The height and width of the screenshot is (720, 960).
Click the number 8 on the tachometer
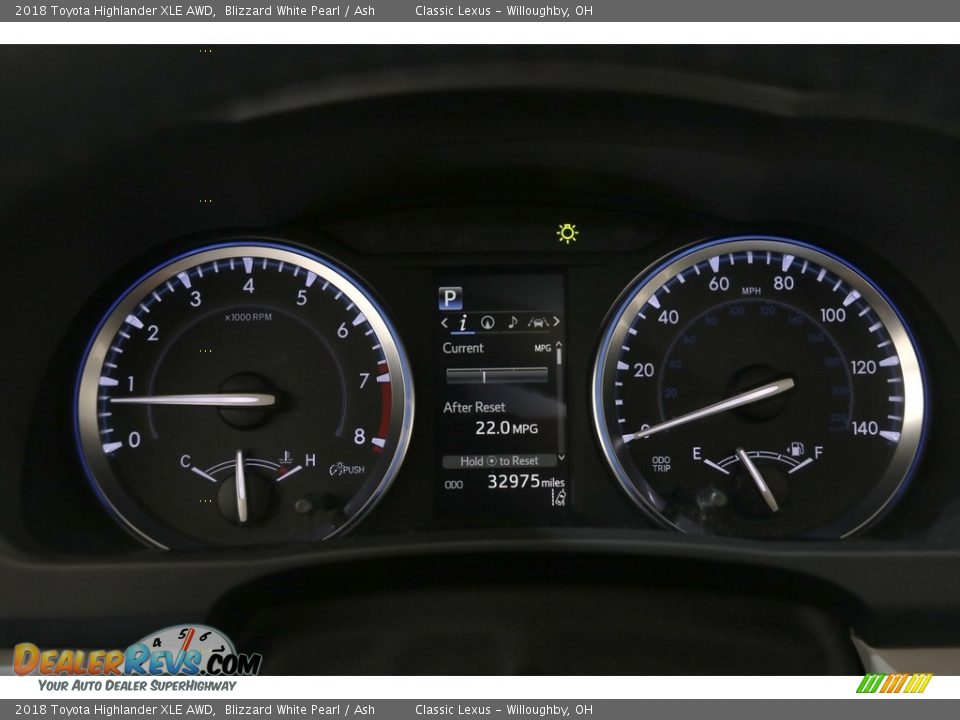pyautogui.click(x=359, y=436)
